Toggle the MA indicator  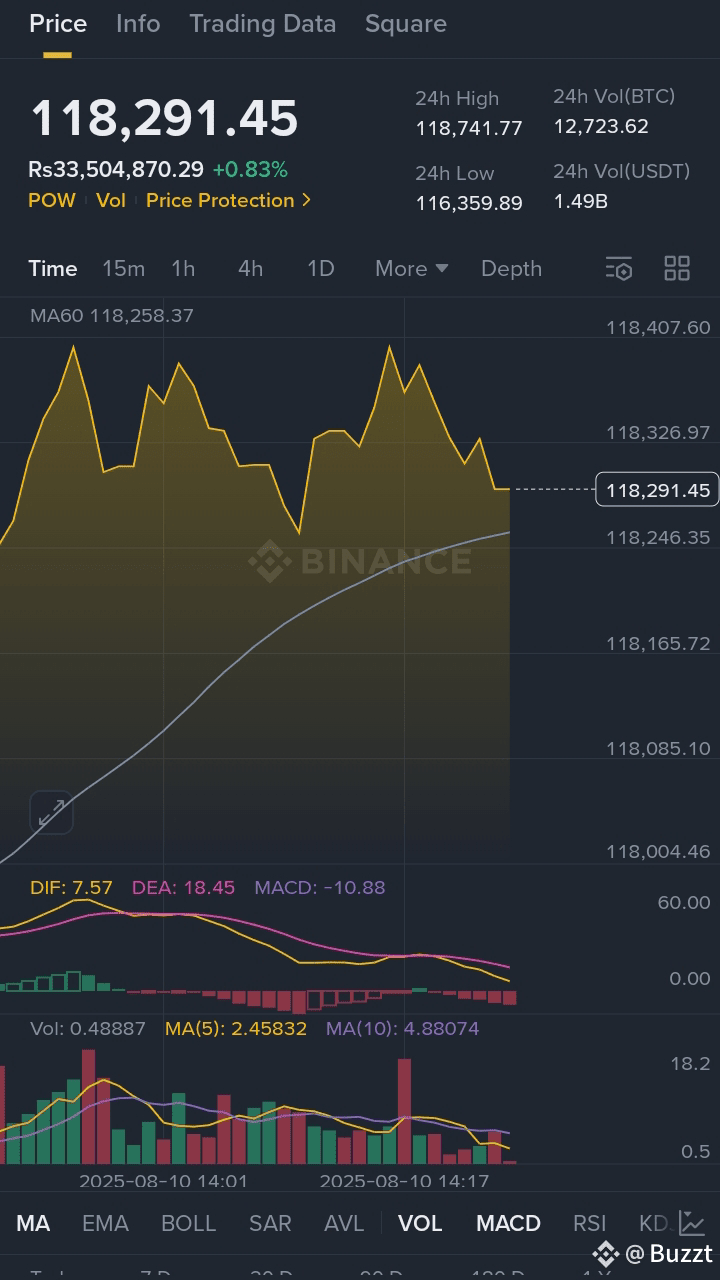tap(33, 1223)
